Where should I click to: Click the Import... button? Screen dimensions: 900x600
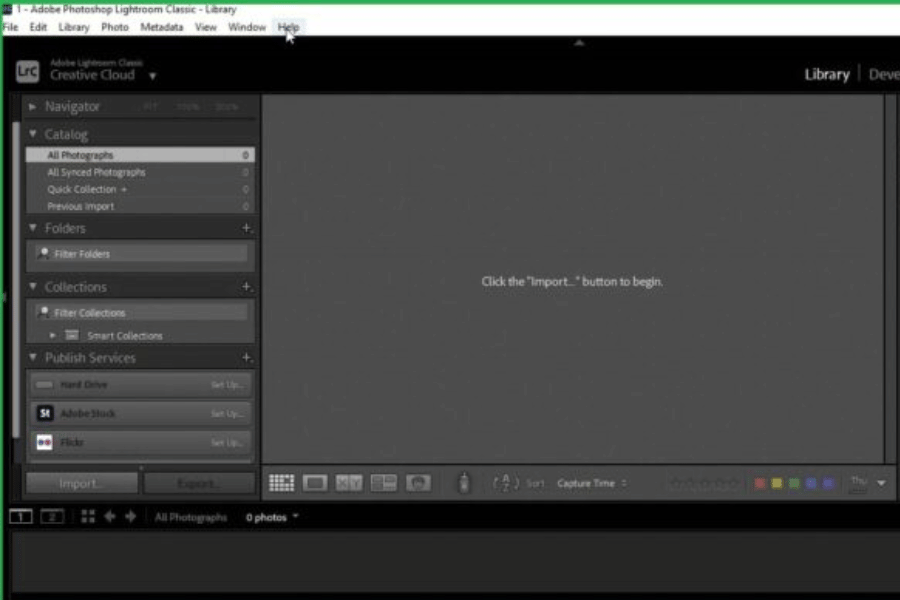click(81, 483)
